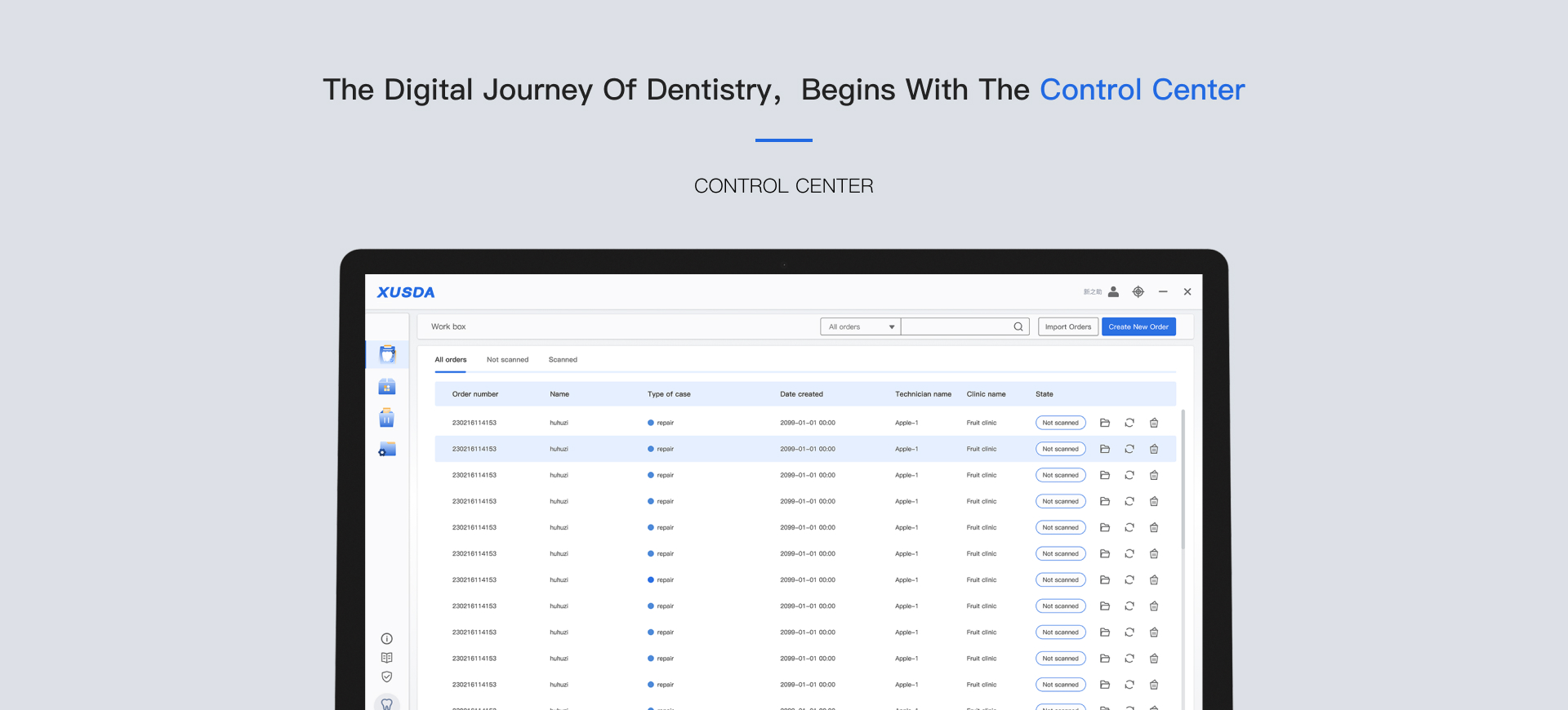
Task: Delete the third order using its trash icon
Action: tap(1154, 475)
